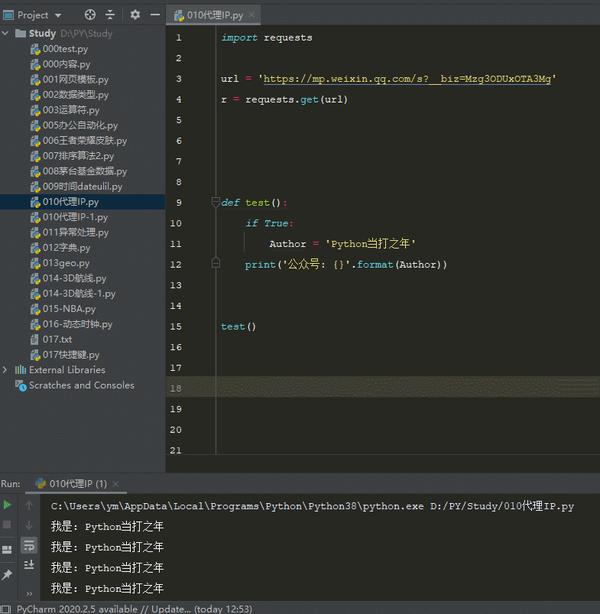Toggle Soft-Wrap in the Run console

[29, 546]
